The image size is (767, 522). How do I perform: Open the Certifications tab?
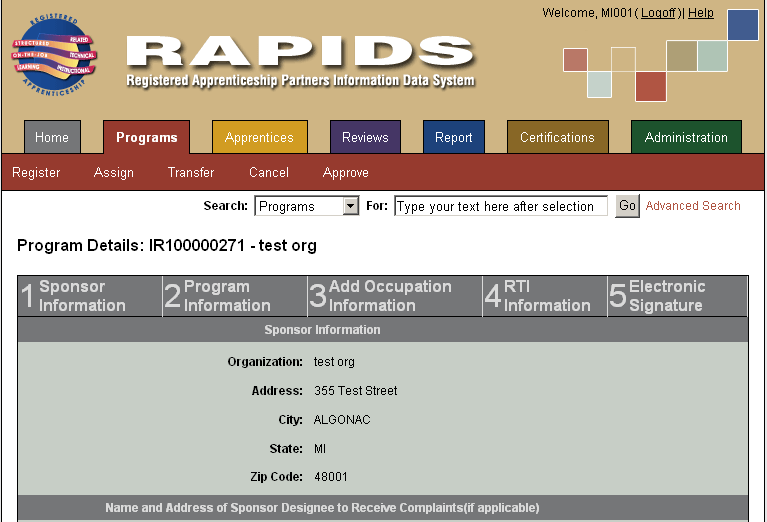(558, 137)
